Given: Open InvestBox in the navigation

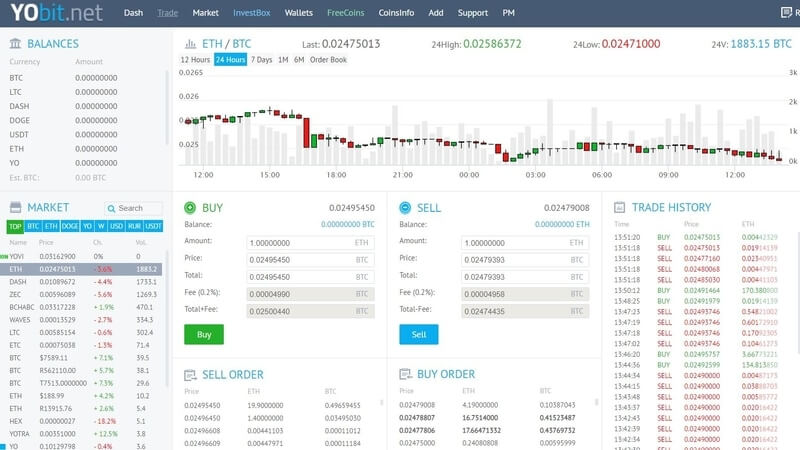Looking at the screenshot, I should [x=252, y=13].
